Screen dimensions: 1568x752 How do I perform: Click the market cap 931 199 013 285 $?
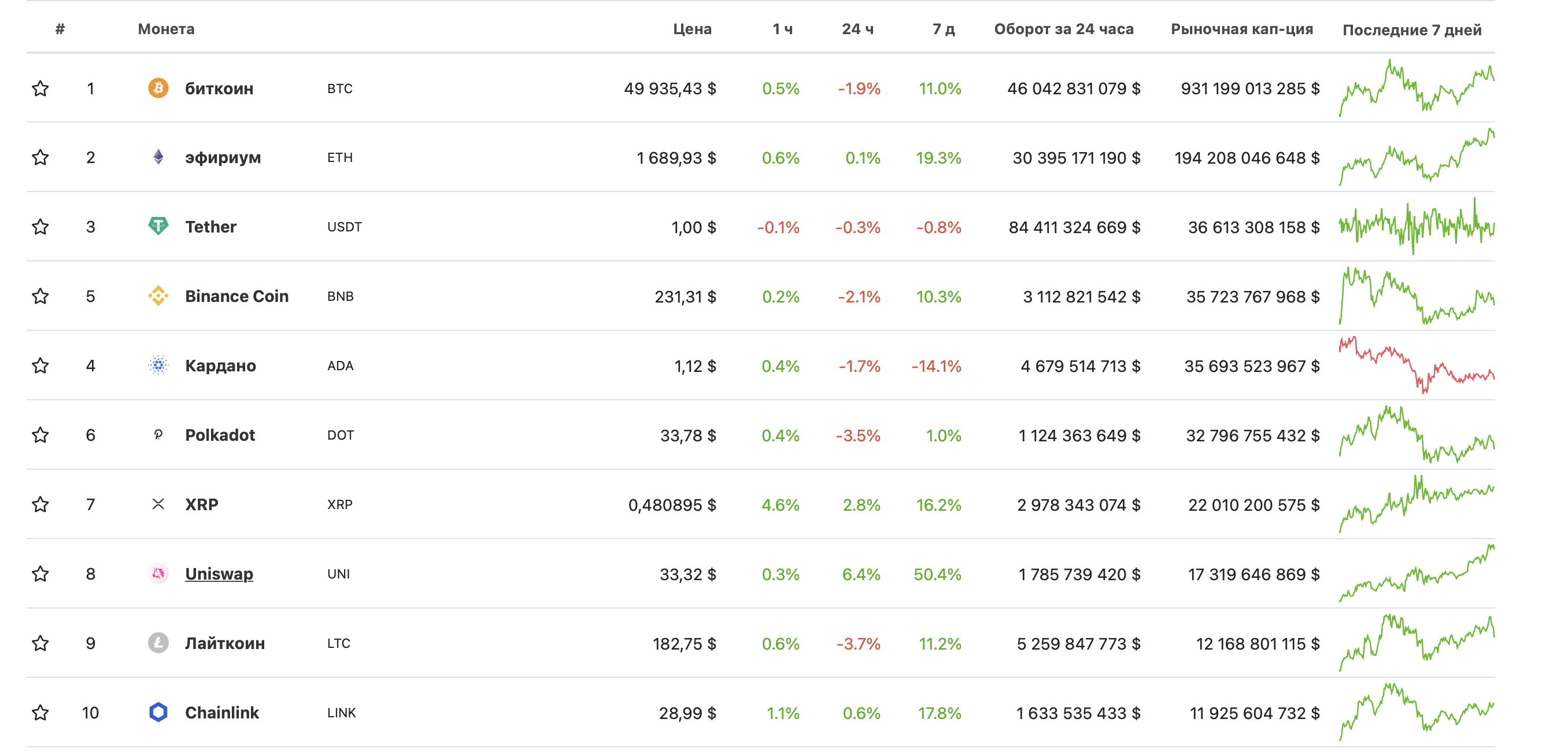[1250, 89]
